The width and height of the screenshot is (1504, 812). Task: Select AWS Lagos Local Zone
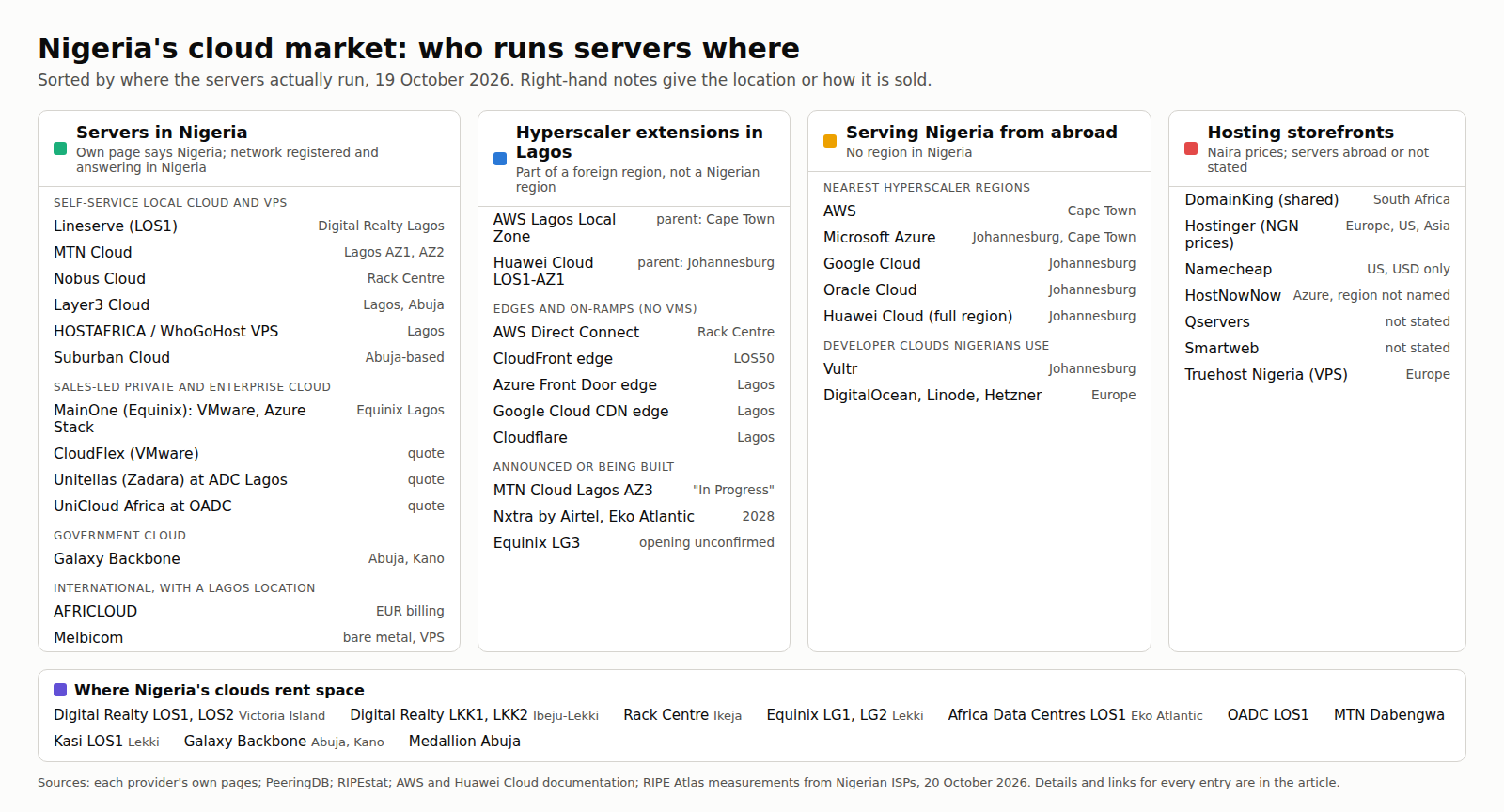[x=634, y=227]
